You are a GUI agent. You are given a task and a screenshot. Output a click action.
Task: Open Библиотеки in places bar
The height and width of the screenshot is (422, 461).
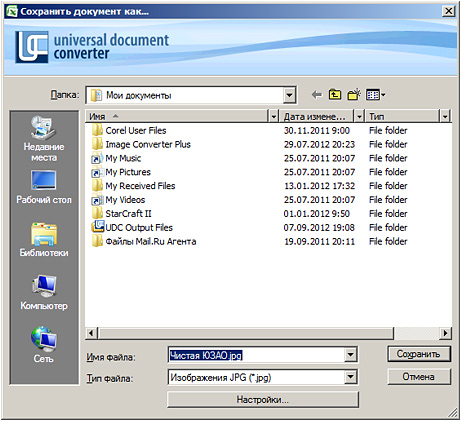click(x=44, y=240)
